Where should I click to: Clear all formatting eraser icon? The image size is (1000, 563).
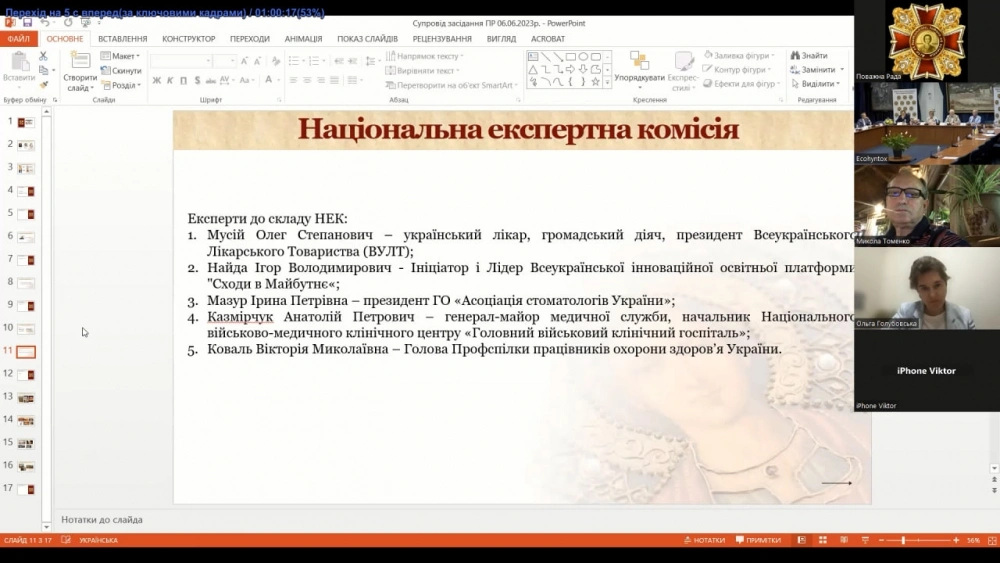(x=276, y=61)
